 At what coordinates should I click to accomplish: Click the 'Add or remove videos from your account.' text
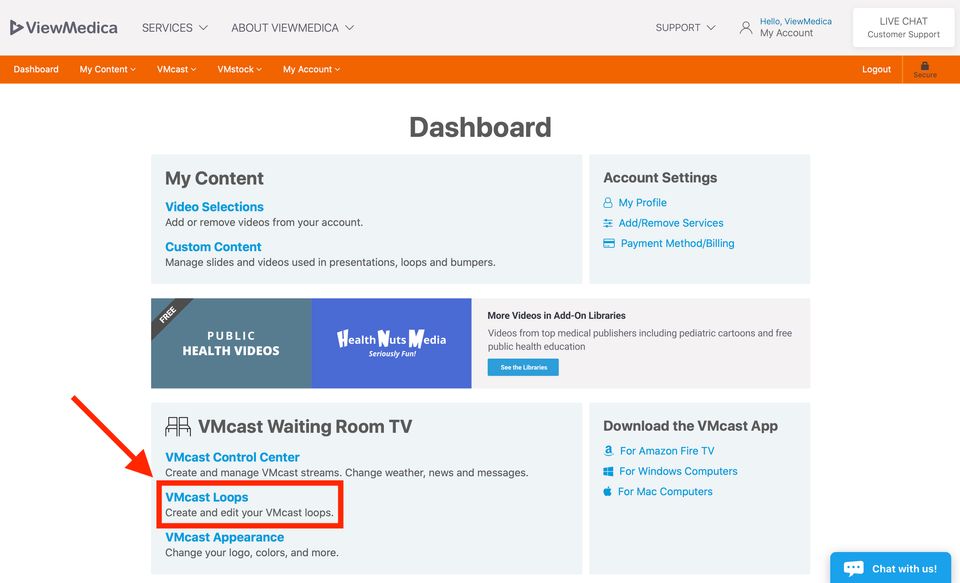pyautogui.click(x=264, y=222)
